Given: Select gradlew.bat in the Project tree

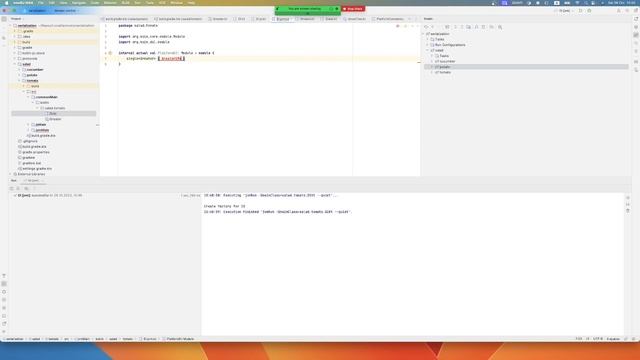Looking at the screenshot, I should 31,163.
